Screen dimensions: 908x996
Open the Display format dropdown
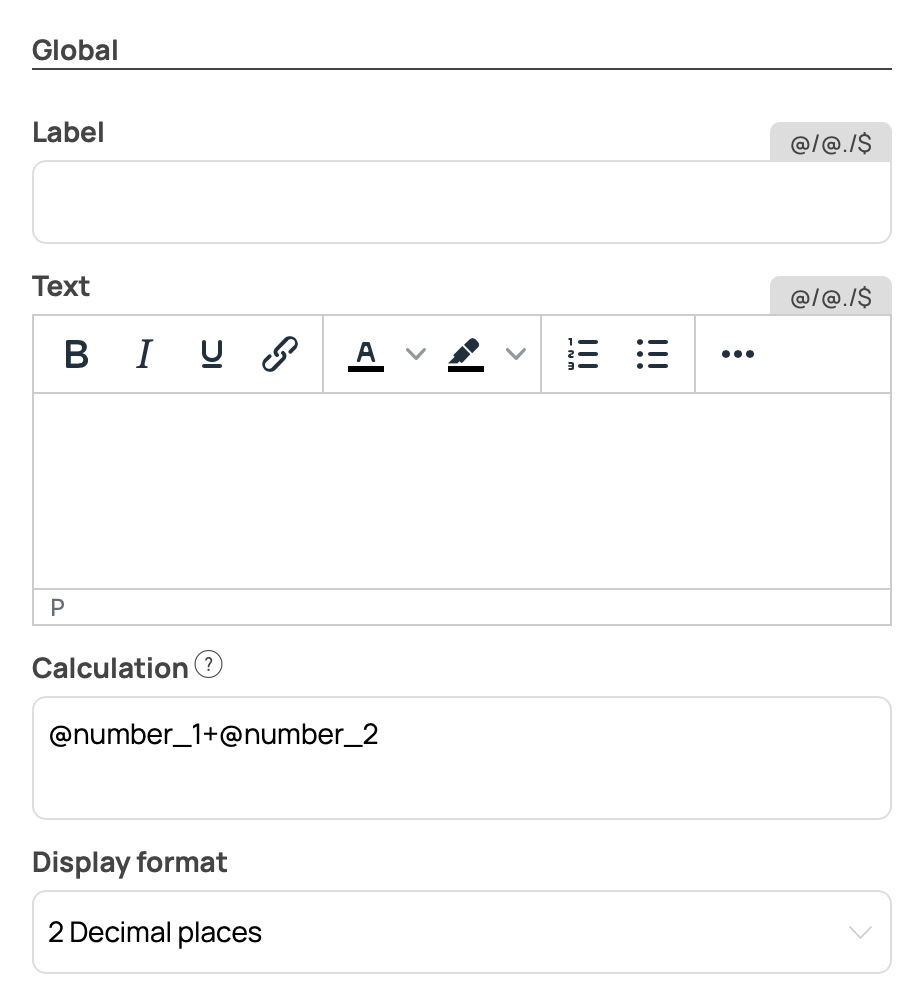[x=461, y=932]
